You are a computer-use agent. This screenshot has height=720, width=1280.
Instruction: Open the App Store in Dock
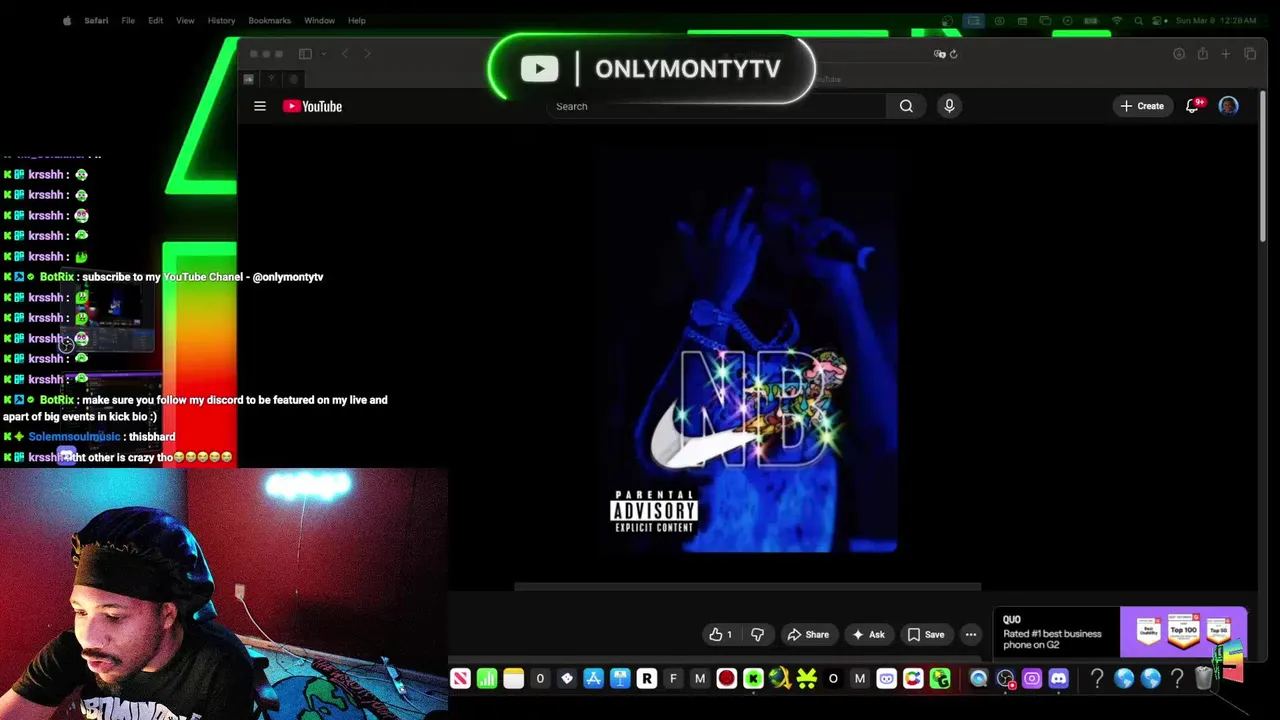click(593, 679)
